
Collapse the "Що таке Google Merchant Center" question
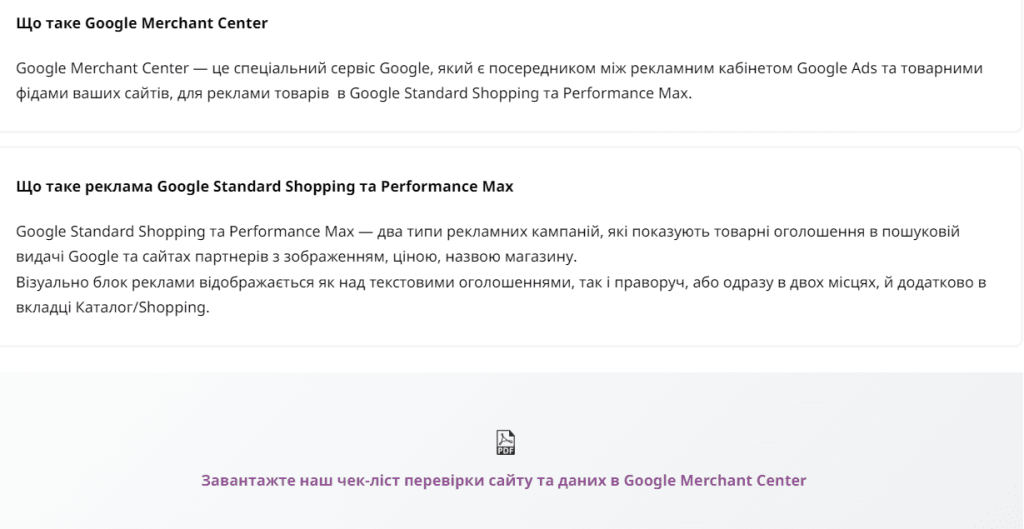click(x=142, y=23)
